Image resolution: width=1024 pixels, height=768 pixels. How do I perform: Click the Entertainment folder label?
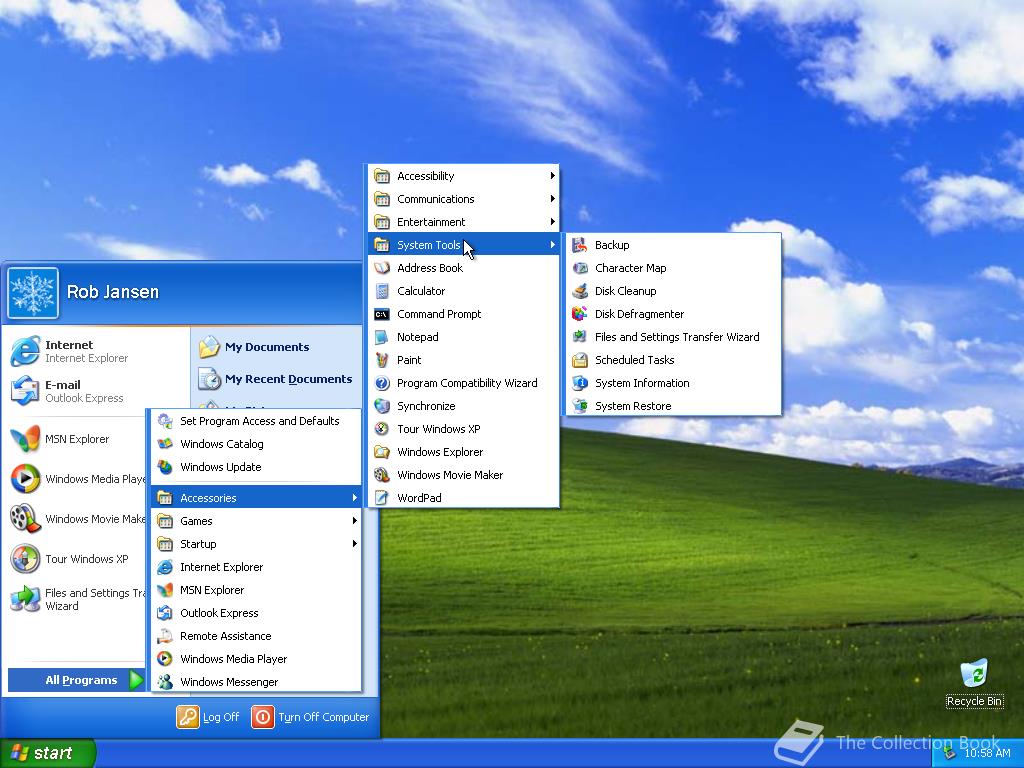click(431, 222)
